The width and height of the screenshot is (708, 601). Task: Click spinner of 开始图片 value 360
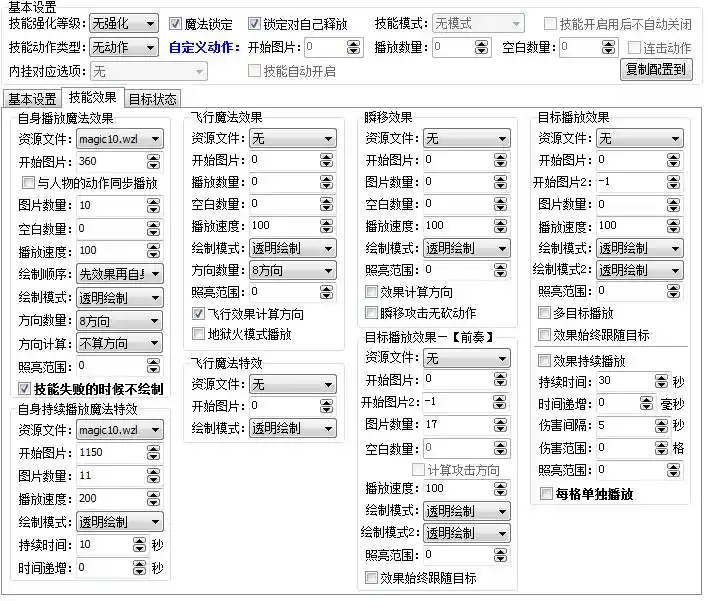tap(154, 161)
